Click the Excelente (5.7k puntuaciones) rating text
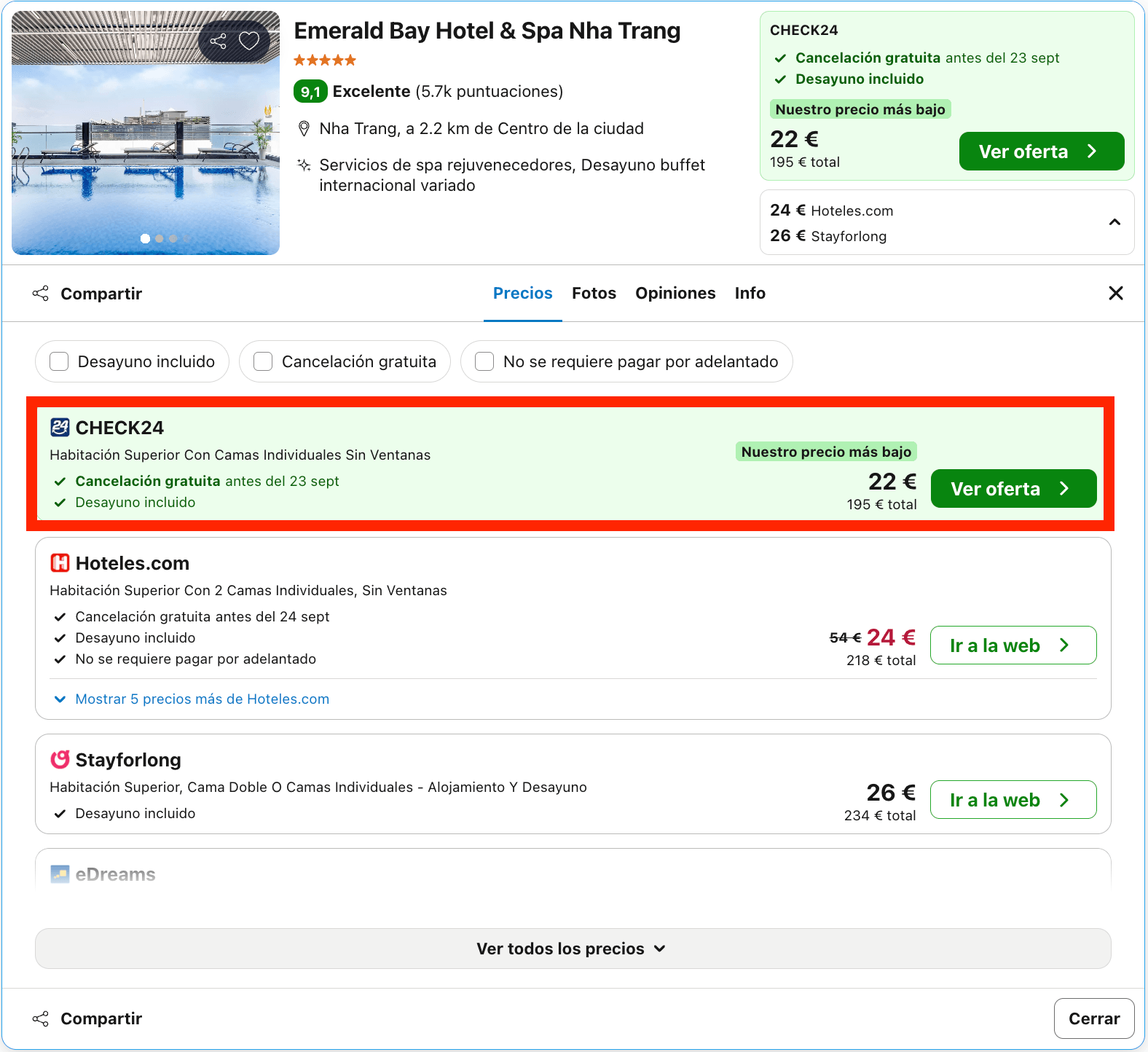 pyautogui.click(x=448, y=92)
